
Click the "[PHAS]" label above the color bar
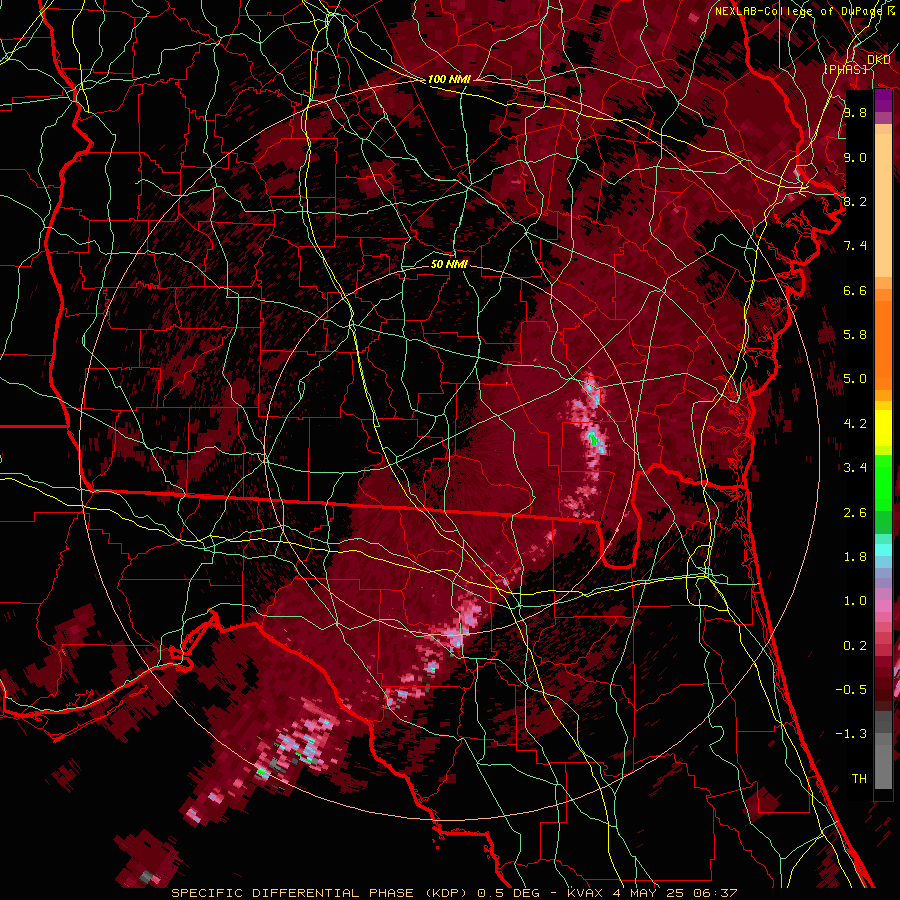click(845, 69)
